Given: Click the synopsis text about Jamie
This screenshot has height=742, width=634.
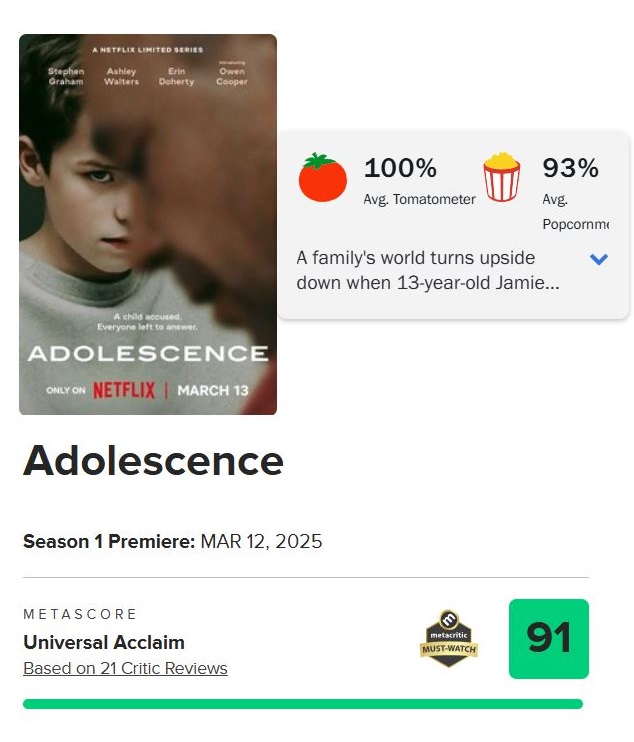Looking at the screenshot, I should coord(428,270).
